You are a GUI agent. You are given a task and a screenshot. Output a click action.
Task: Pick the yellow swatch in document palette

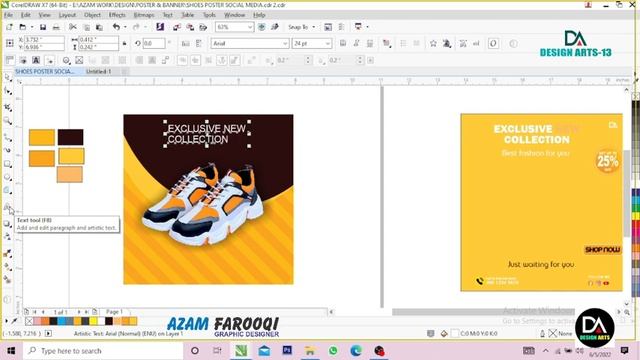pos(93,321)
